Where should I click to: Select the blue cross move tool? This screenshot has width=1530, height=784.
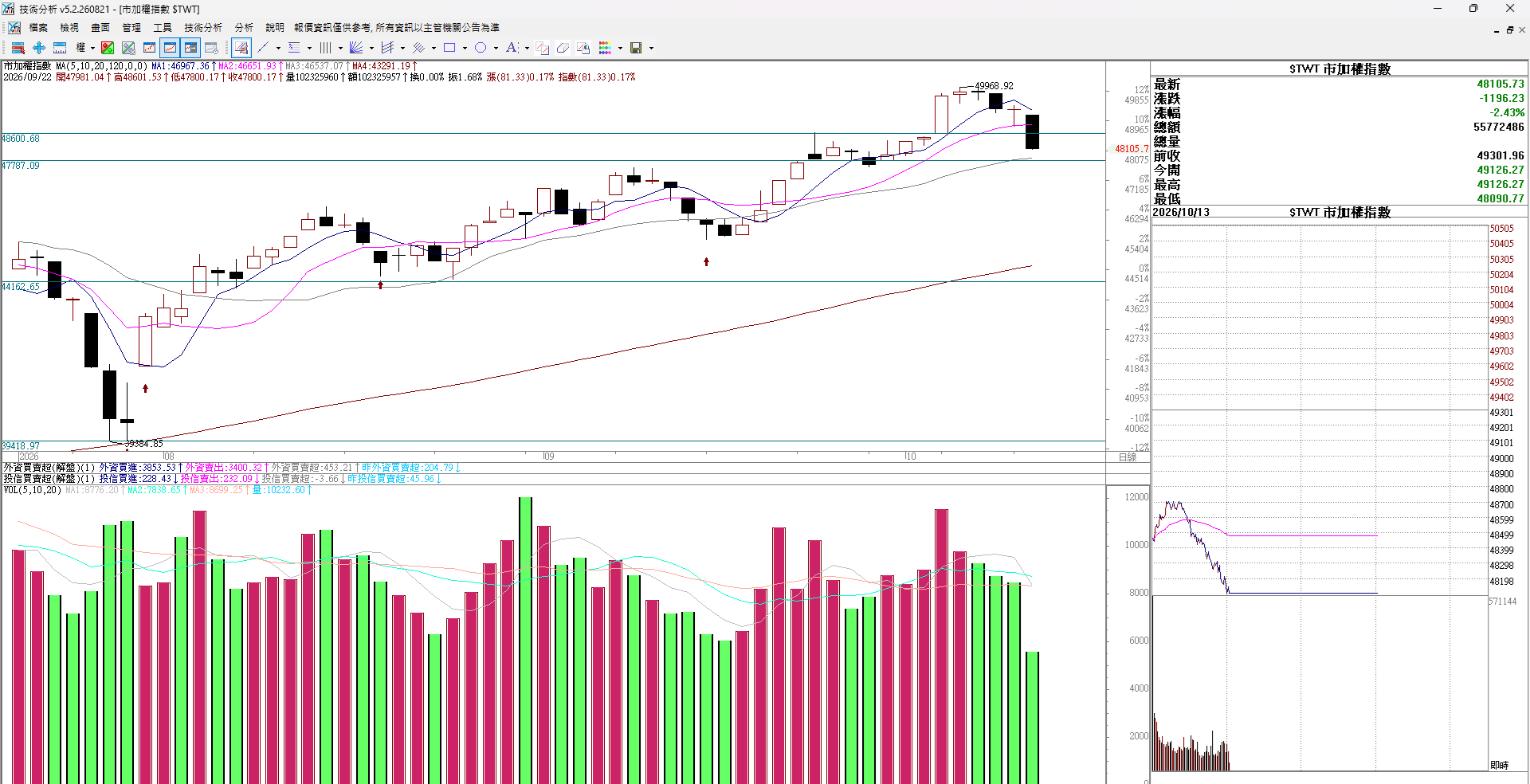[38, 48]
